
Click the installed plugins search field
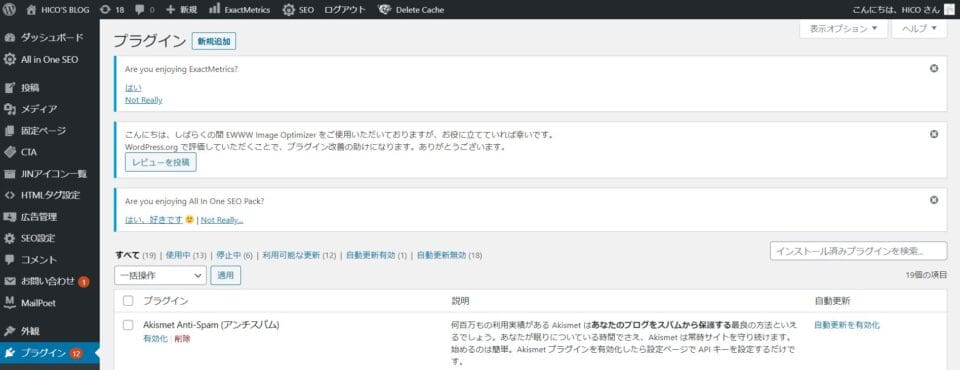[x=858, y=251]
